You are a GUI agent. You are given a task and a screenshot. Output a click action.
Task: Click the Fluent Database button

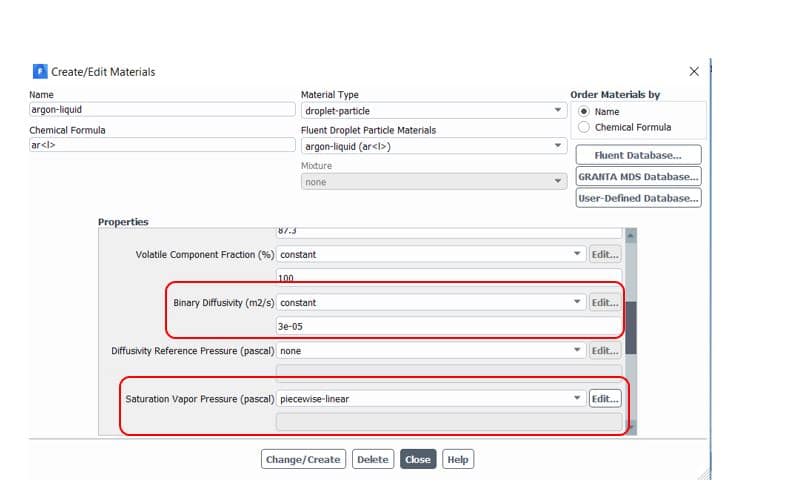point(638,155)
